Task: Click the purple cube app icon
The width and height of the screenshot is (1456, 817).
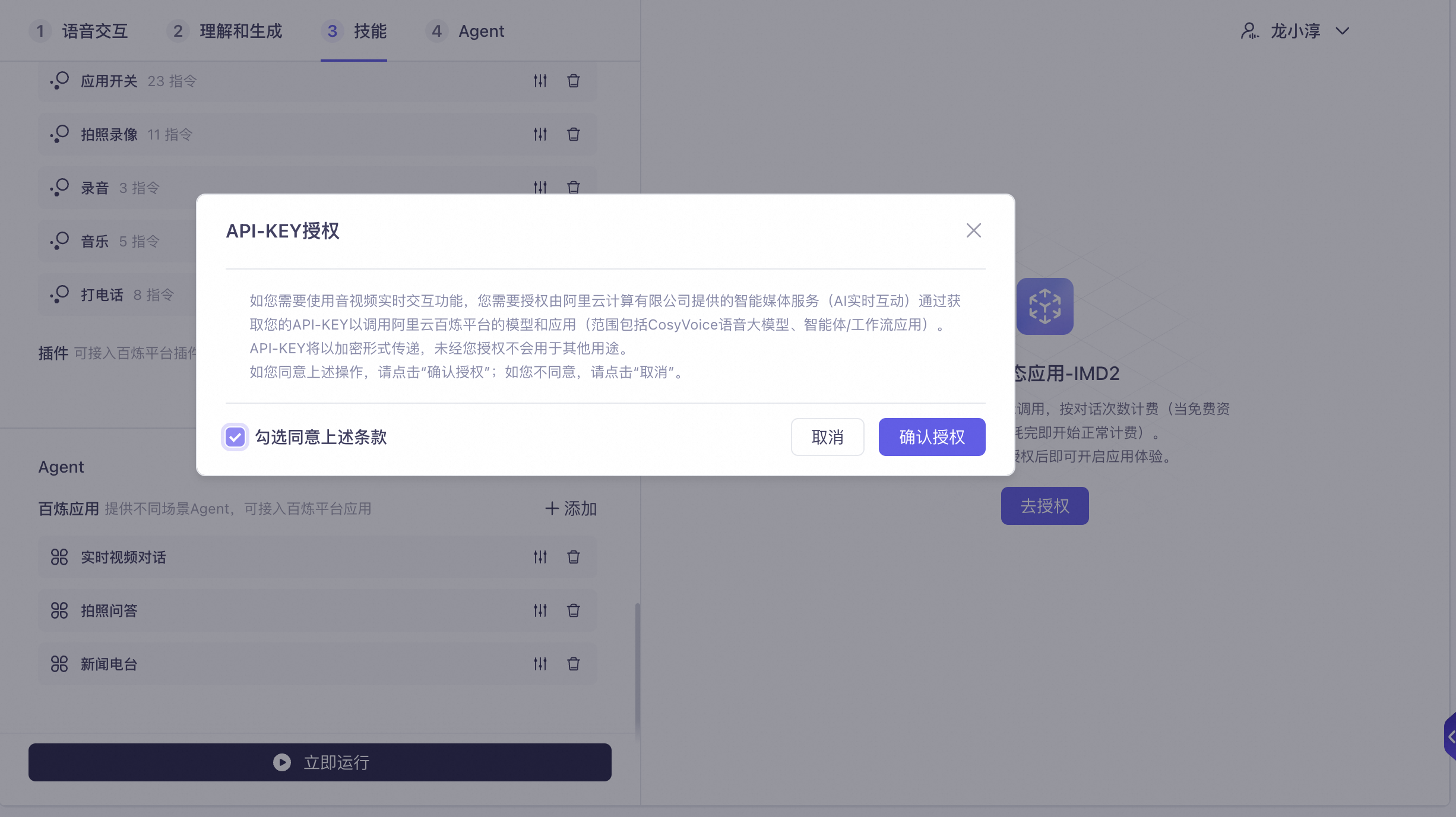Action: (1044, 306)
